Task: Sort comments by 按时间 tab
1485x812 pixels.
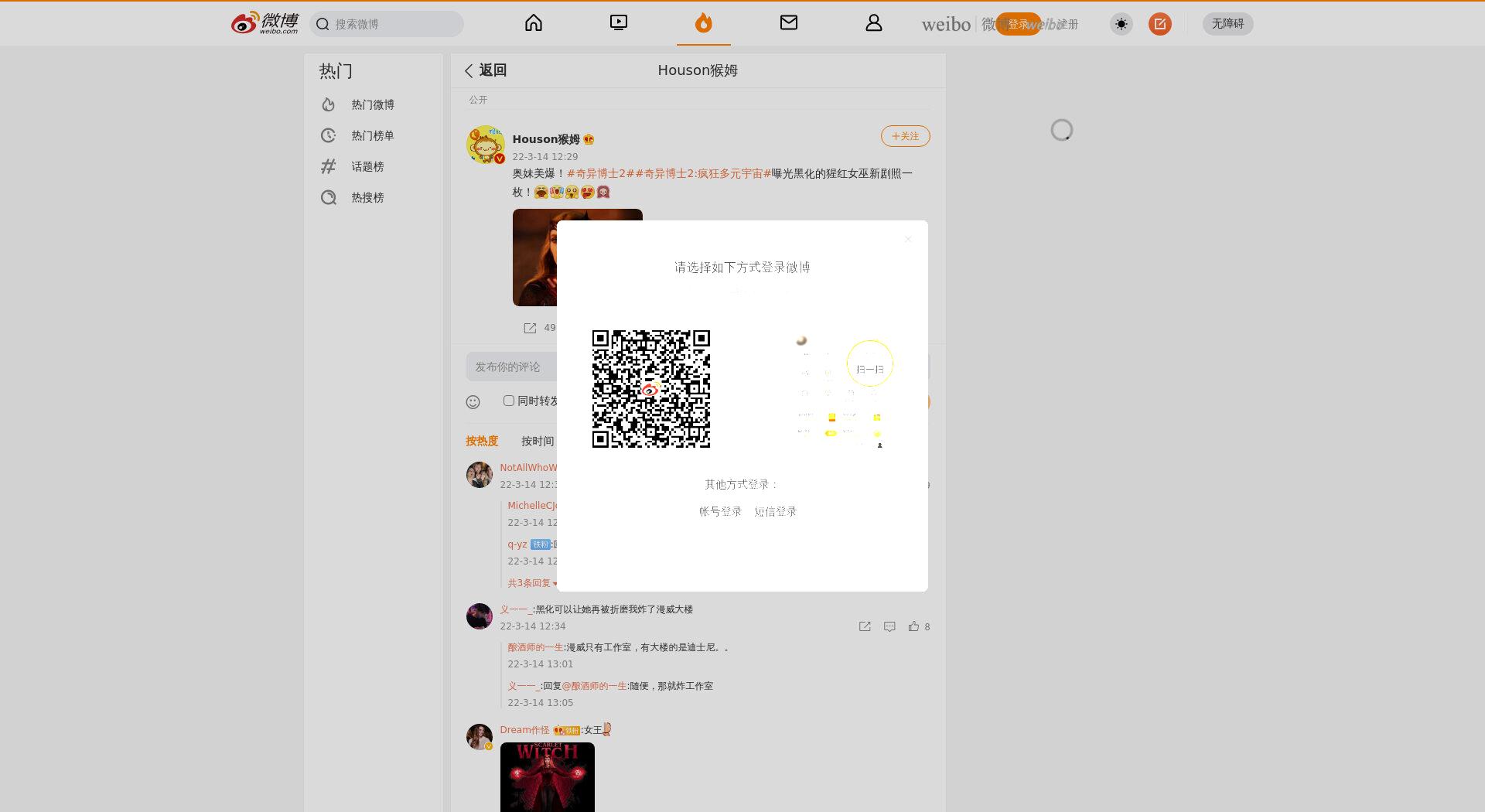Action: coord(538,441)
